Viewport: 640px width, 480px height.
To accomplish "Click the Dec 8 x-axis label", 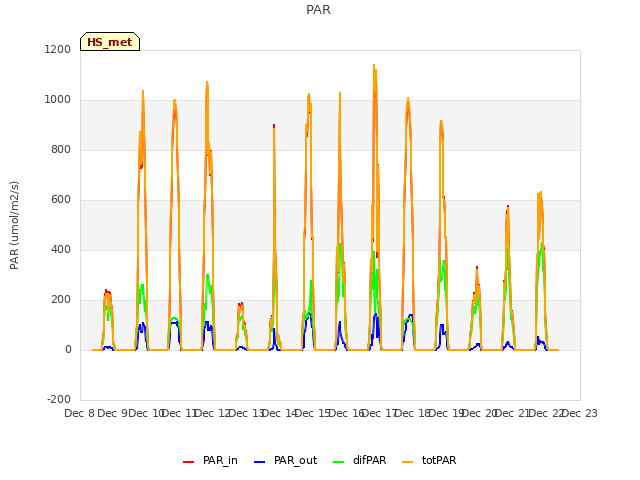I will (x=80, y=413).
